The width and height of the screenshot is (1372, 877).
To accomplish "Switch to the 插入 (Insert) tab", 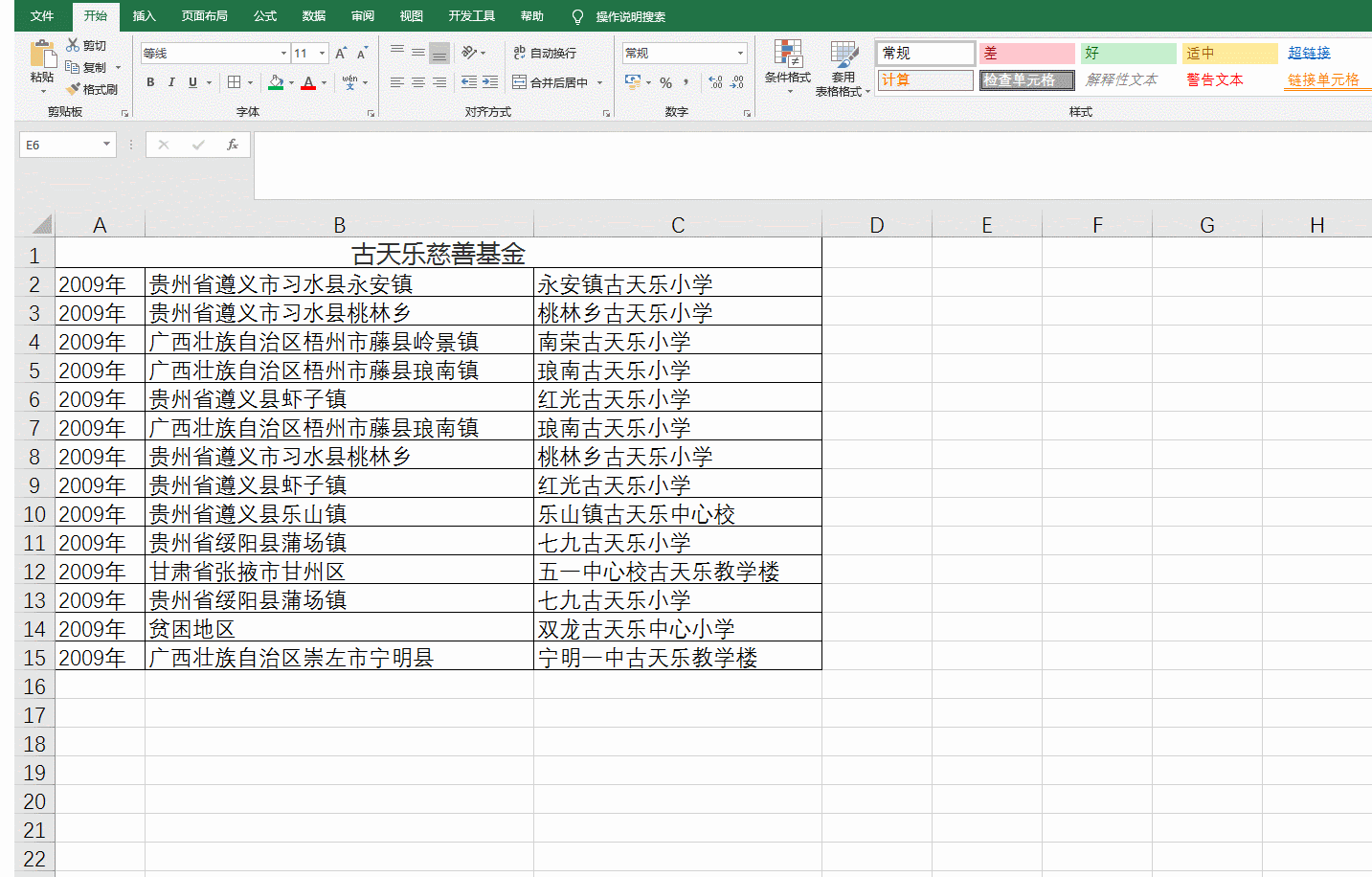I will pyautogui.click(x=144, y=16).
